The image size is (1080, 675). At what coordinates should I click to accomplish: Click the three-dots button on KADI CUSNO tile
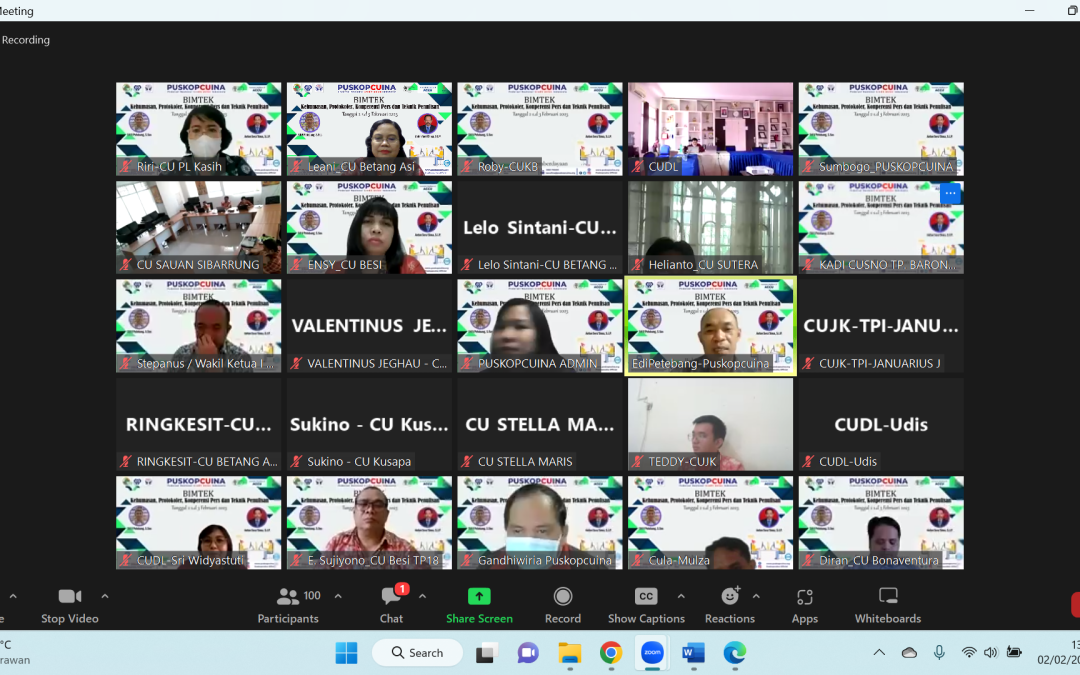(950, 194)
